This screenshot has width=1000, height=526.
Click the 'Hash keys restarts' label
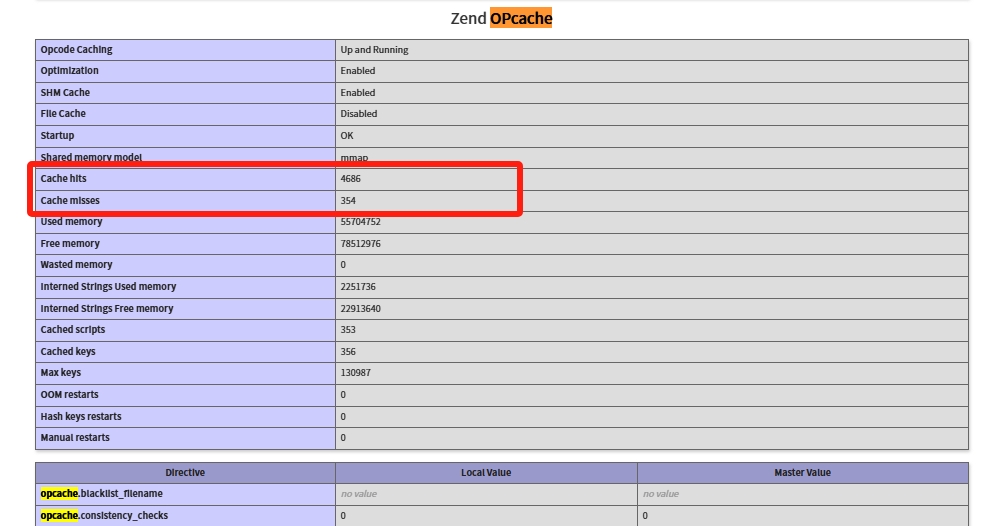coord(81,416)
